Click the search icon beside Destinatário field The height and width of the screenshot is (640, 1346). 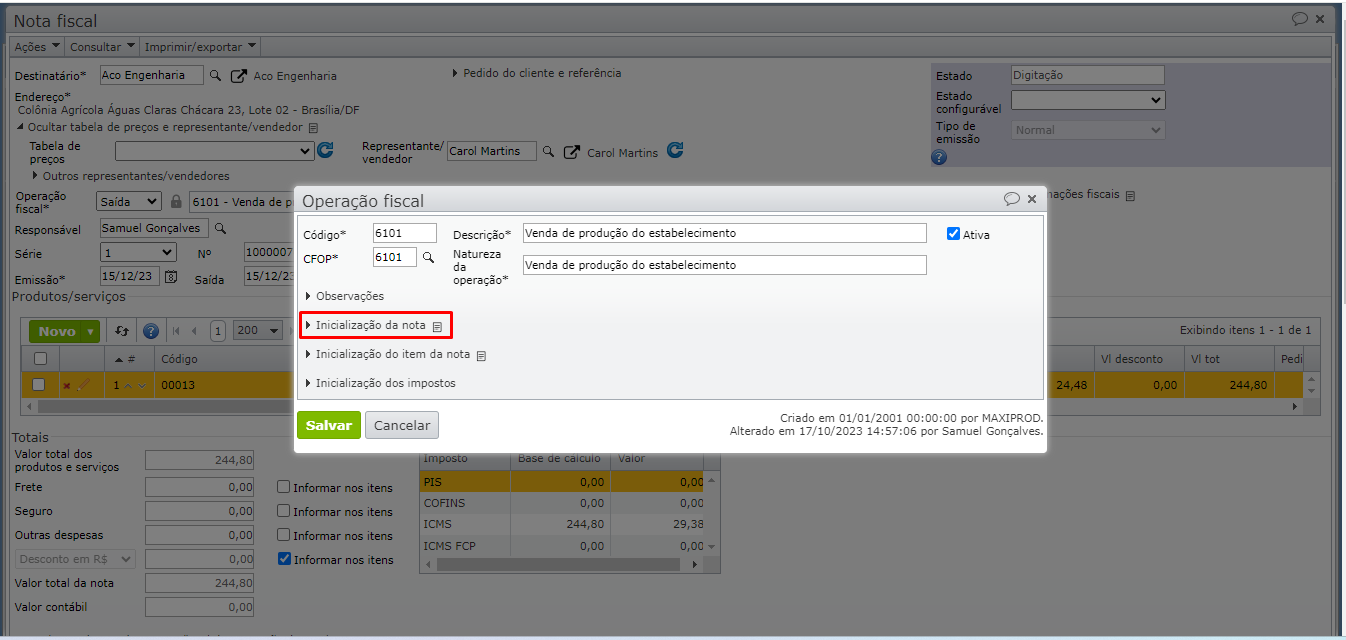tap(214, 75)
